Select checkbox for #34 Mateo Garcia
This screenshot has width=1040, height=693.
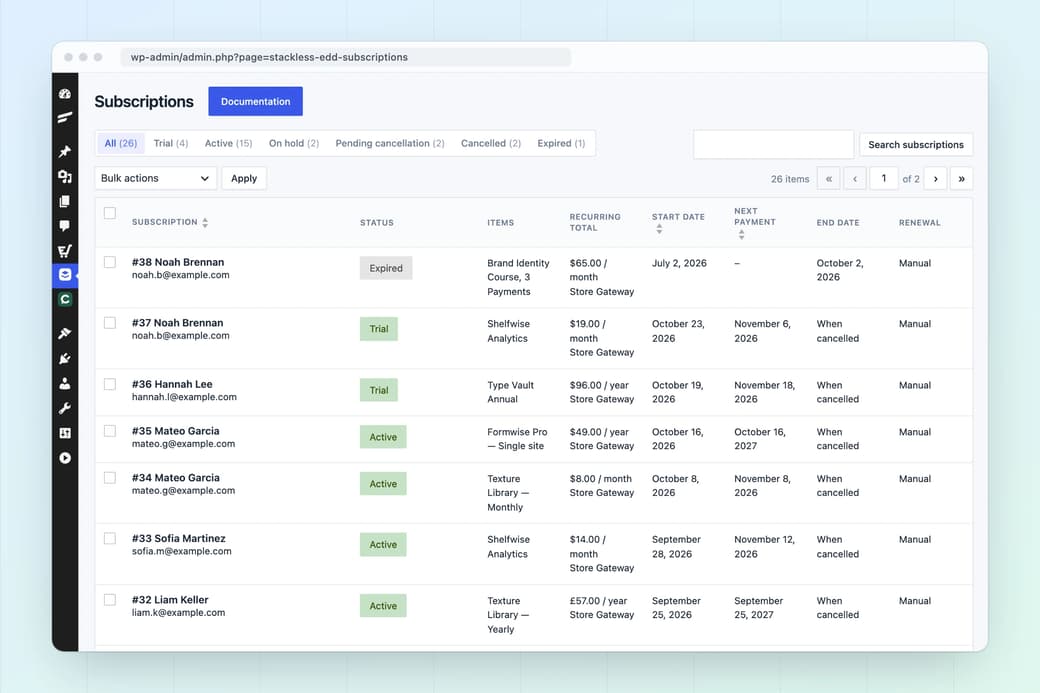pyautogui.click(x=110, y=477)
